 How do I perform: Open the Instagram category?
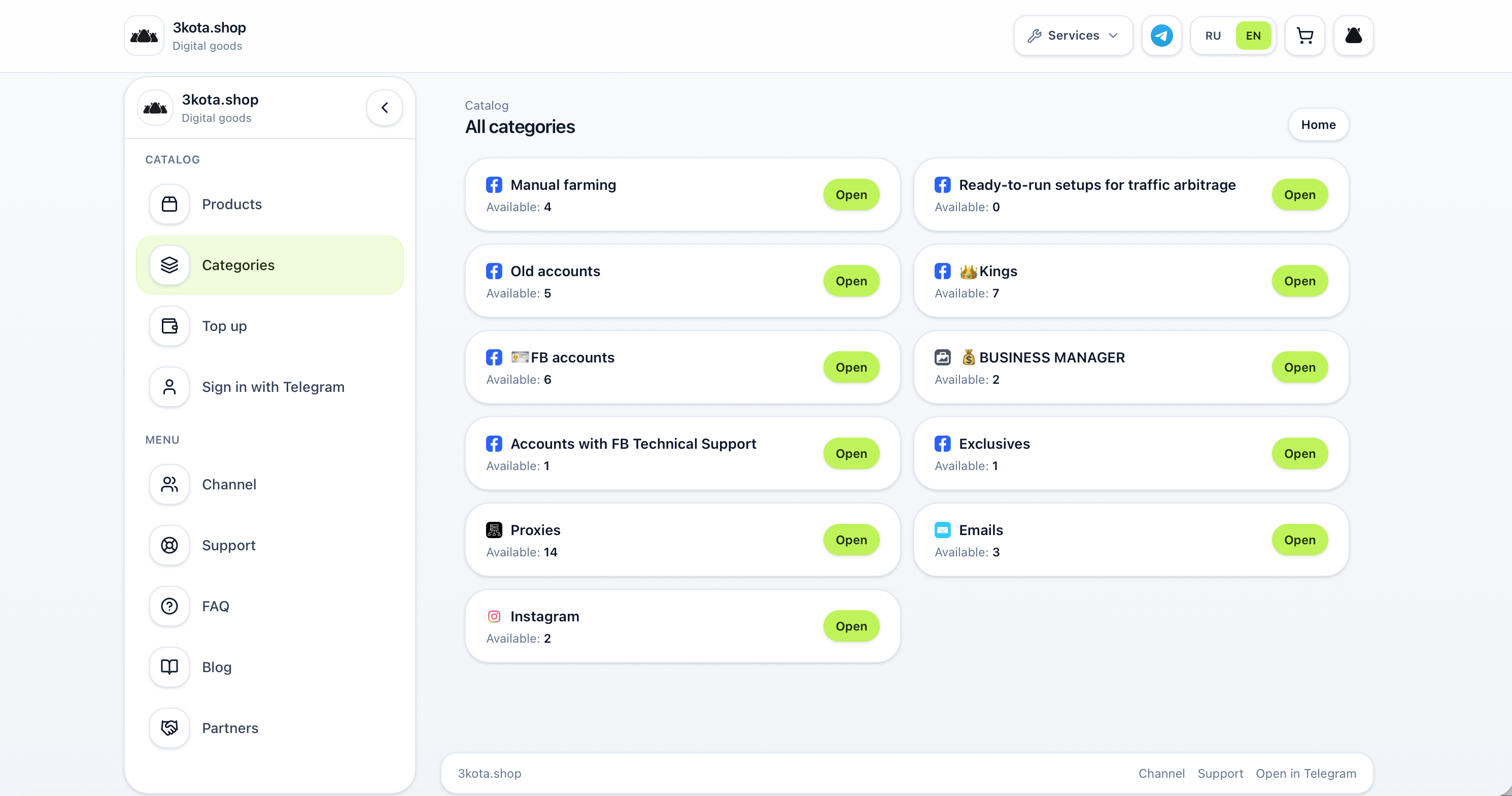(x=851, y=626)
